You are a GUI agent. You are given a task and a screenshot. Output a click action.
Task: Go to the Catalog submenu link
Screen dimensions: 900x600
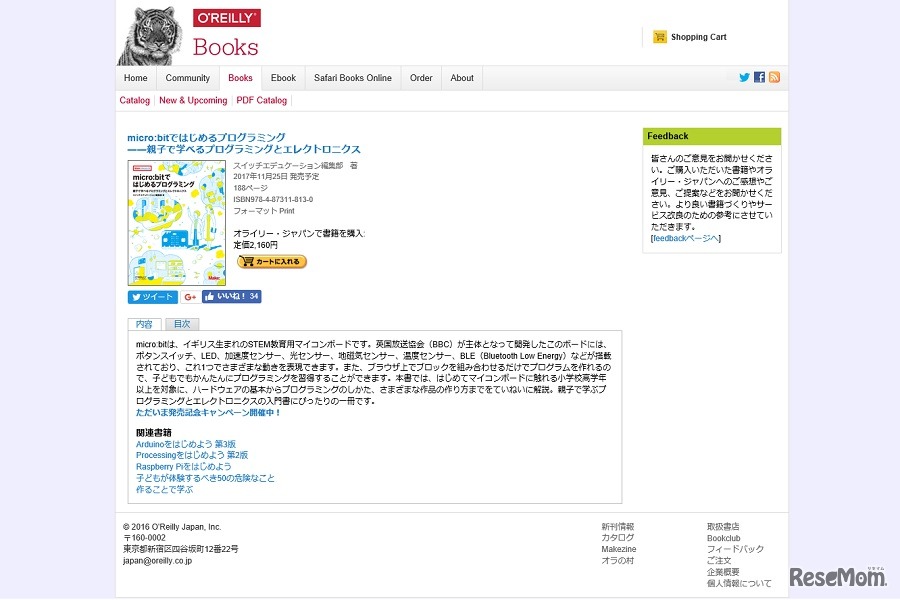pos(134,100)
